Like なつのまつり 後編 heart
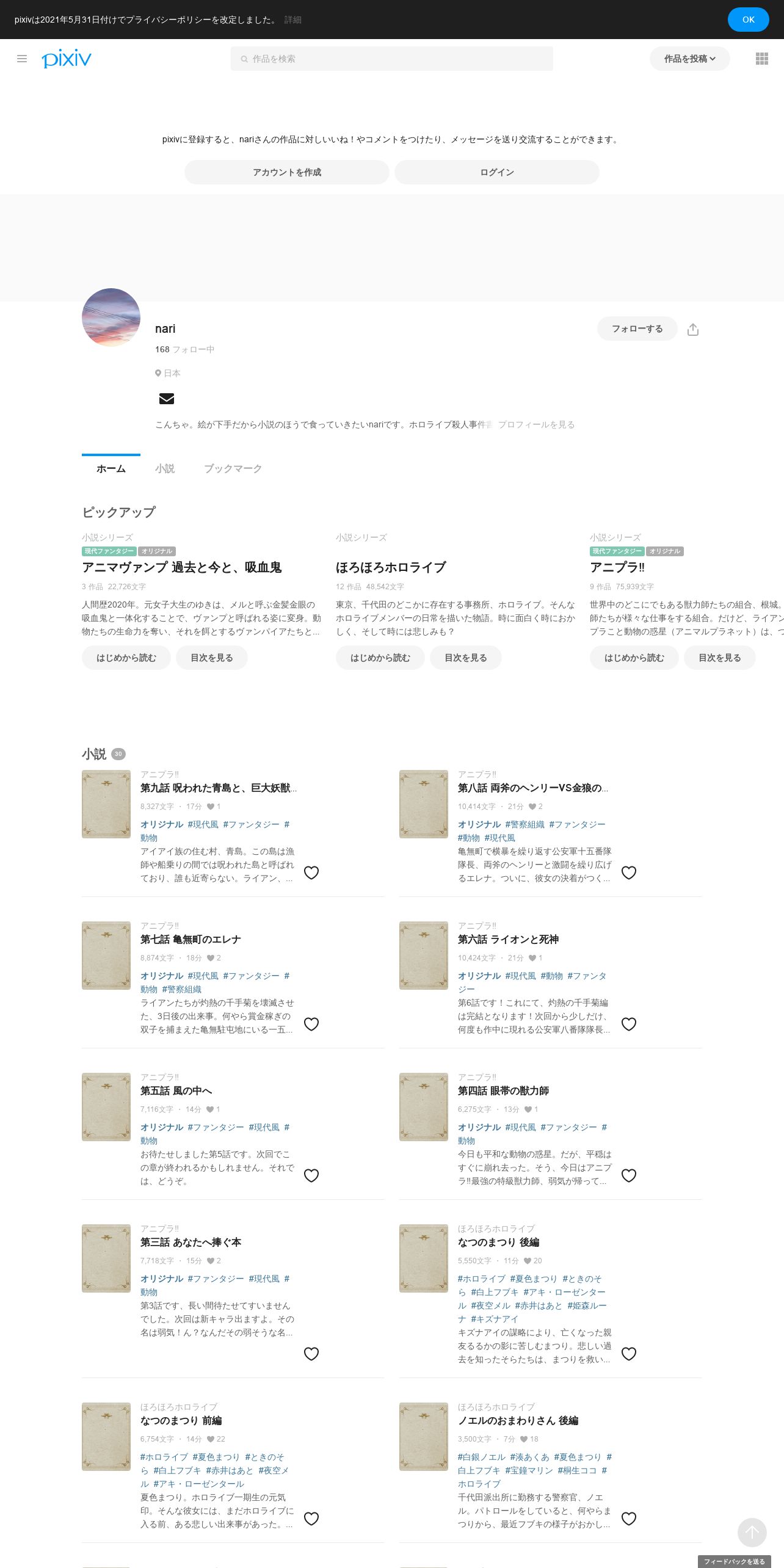This screenshot has width=784, height=1568. point(629,1354)
